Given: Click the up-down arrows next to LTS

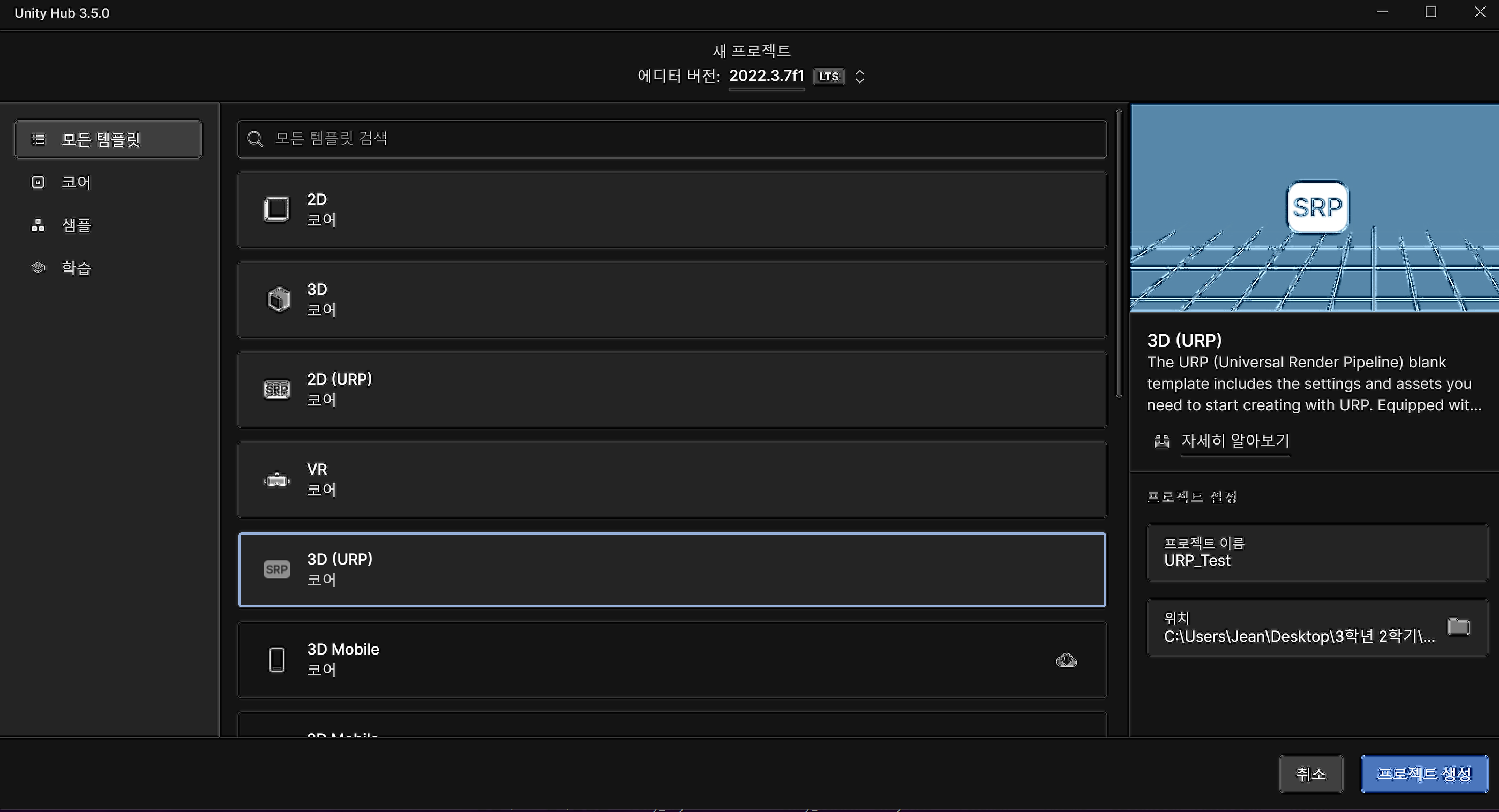Looking at the screenshot, I should pyautogui.click(x=859, y=76).
